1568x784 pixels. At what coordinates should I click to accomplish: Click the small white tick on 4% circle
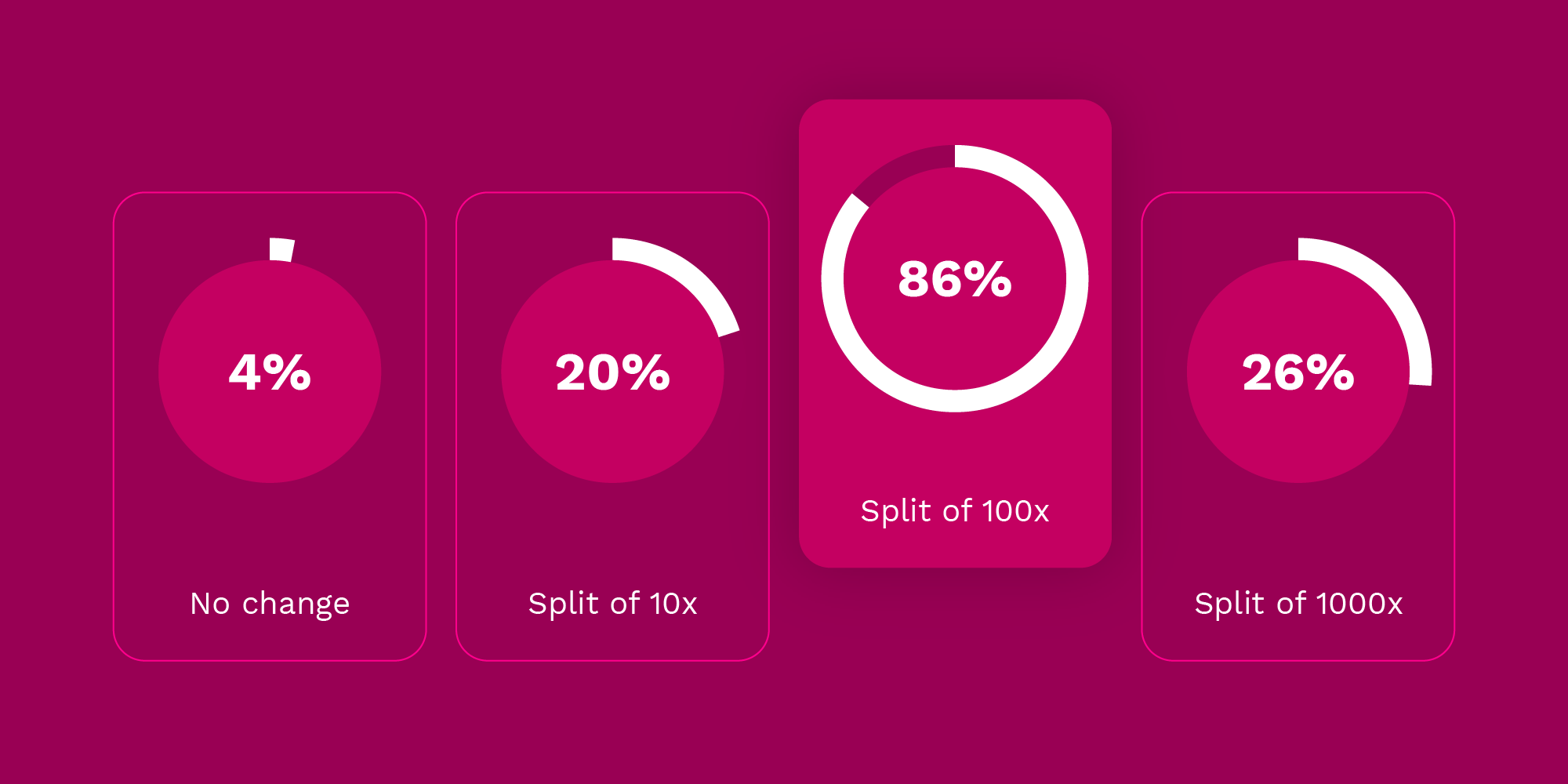[281, 249]
